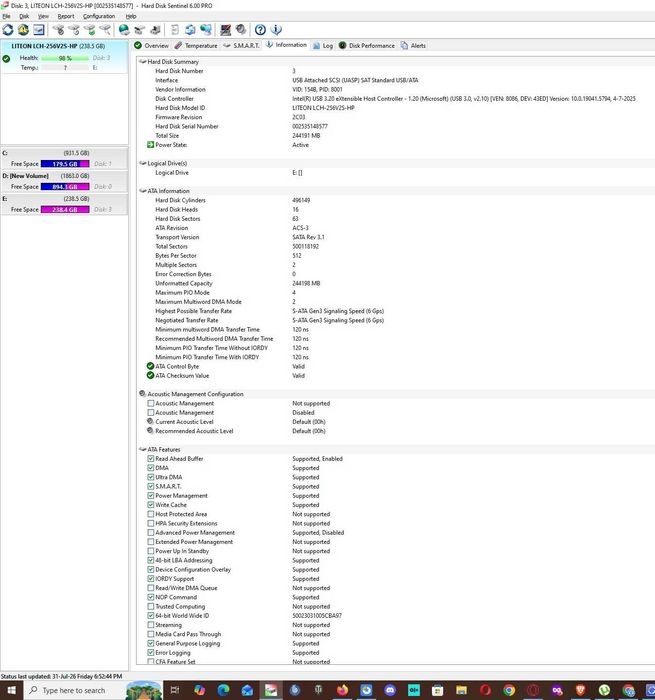Open File Explorer from the taskbar
655x700 pixels.
tap(461, 690)
